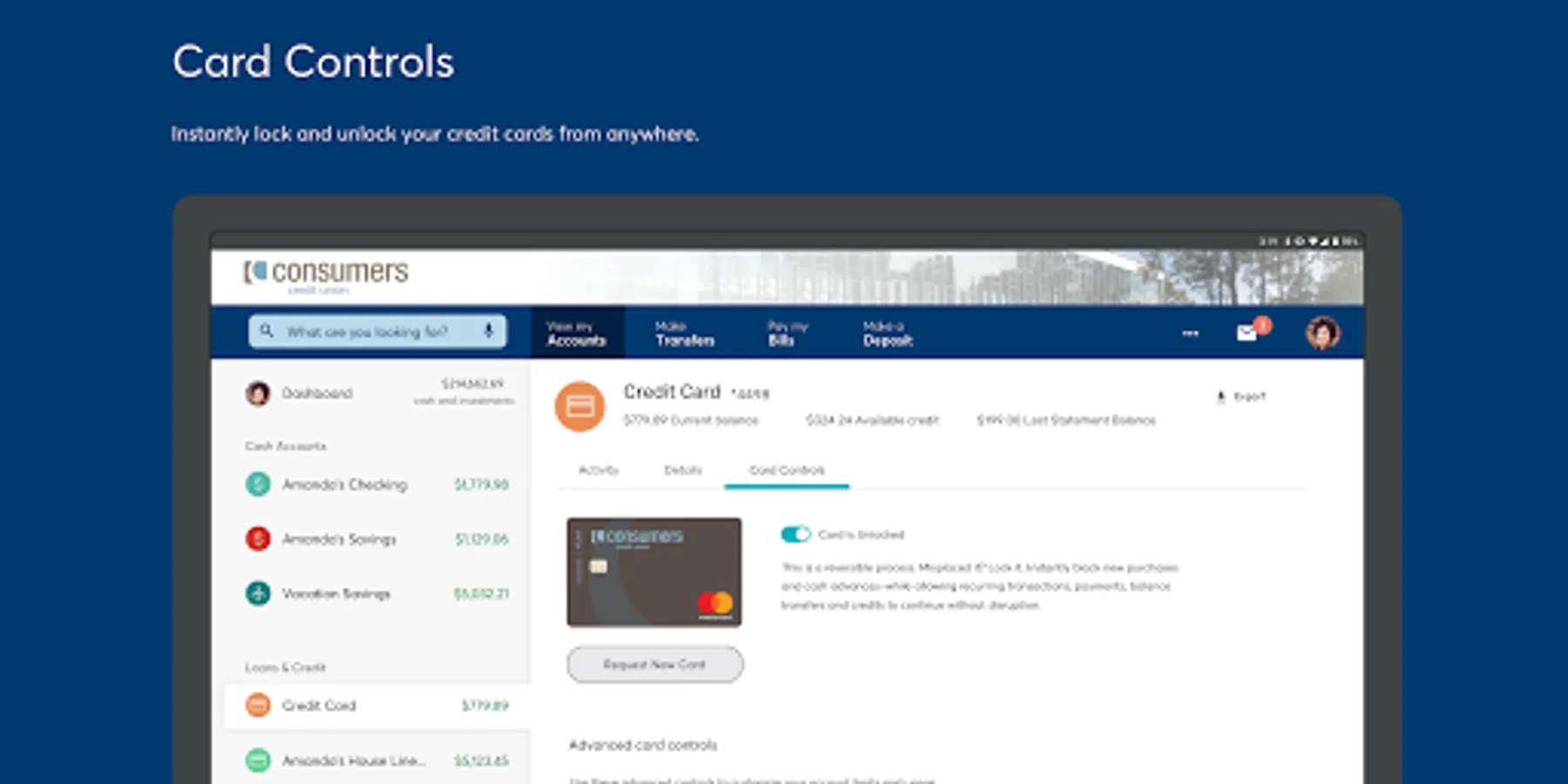Click the Dashboard total balance amount

[472, 384]
